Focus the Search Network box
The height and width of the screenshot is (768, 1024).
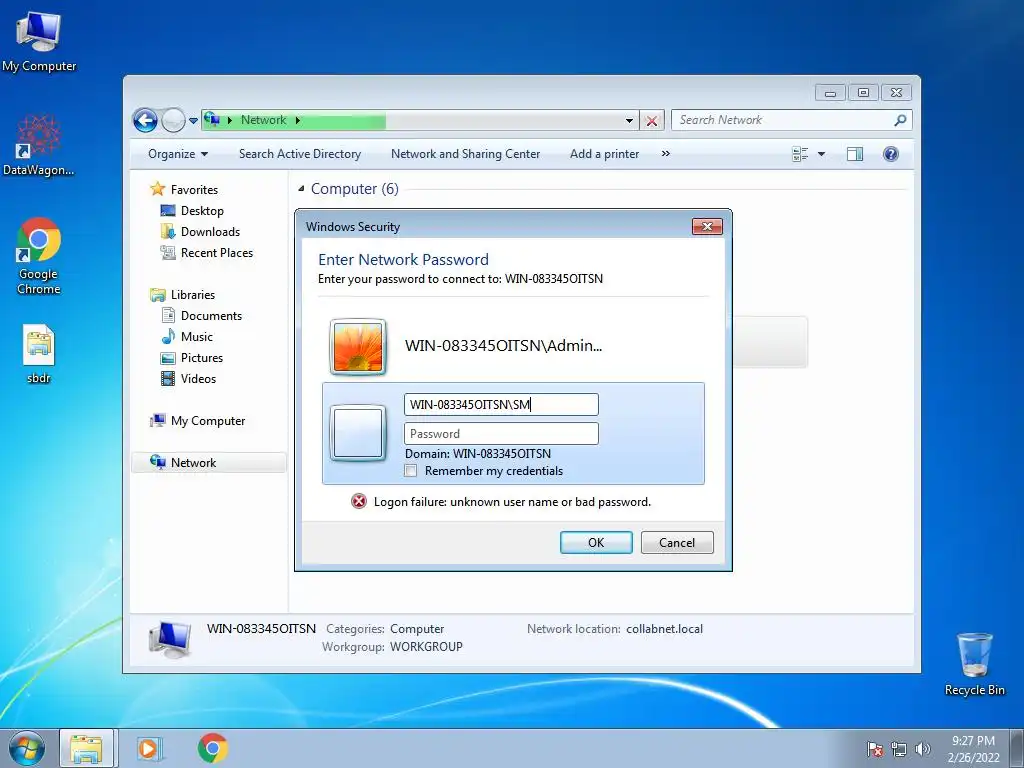coord(782,120)
